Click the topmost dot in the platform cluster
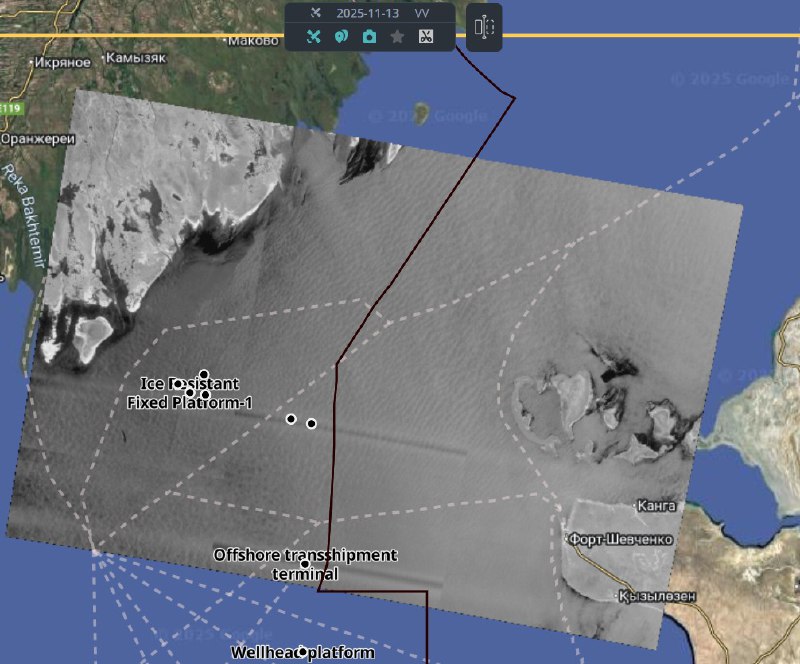 coord(204,375)
